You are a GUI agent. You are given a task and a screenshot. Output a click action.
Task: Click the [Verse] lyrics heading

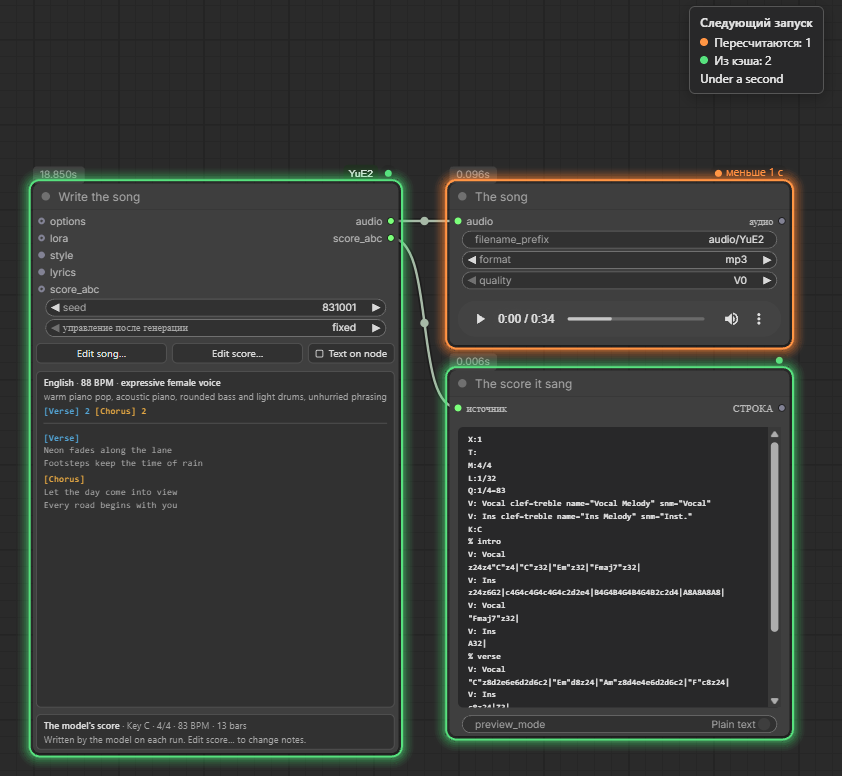click(x=61, y=438)
